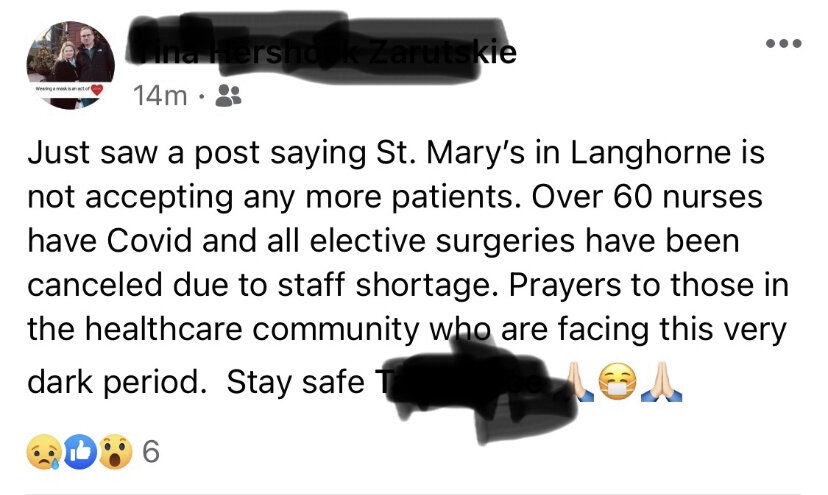Open the three-dots post options menu

pyautogui.click(x=784, y=43)
